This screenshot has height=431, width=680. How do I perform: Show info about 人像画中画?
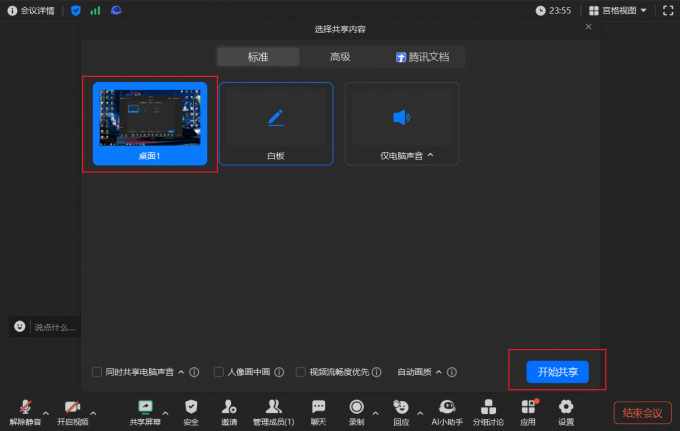(279, 372)
